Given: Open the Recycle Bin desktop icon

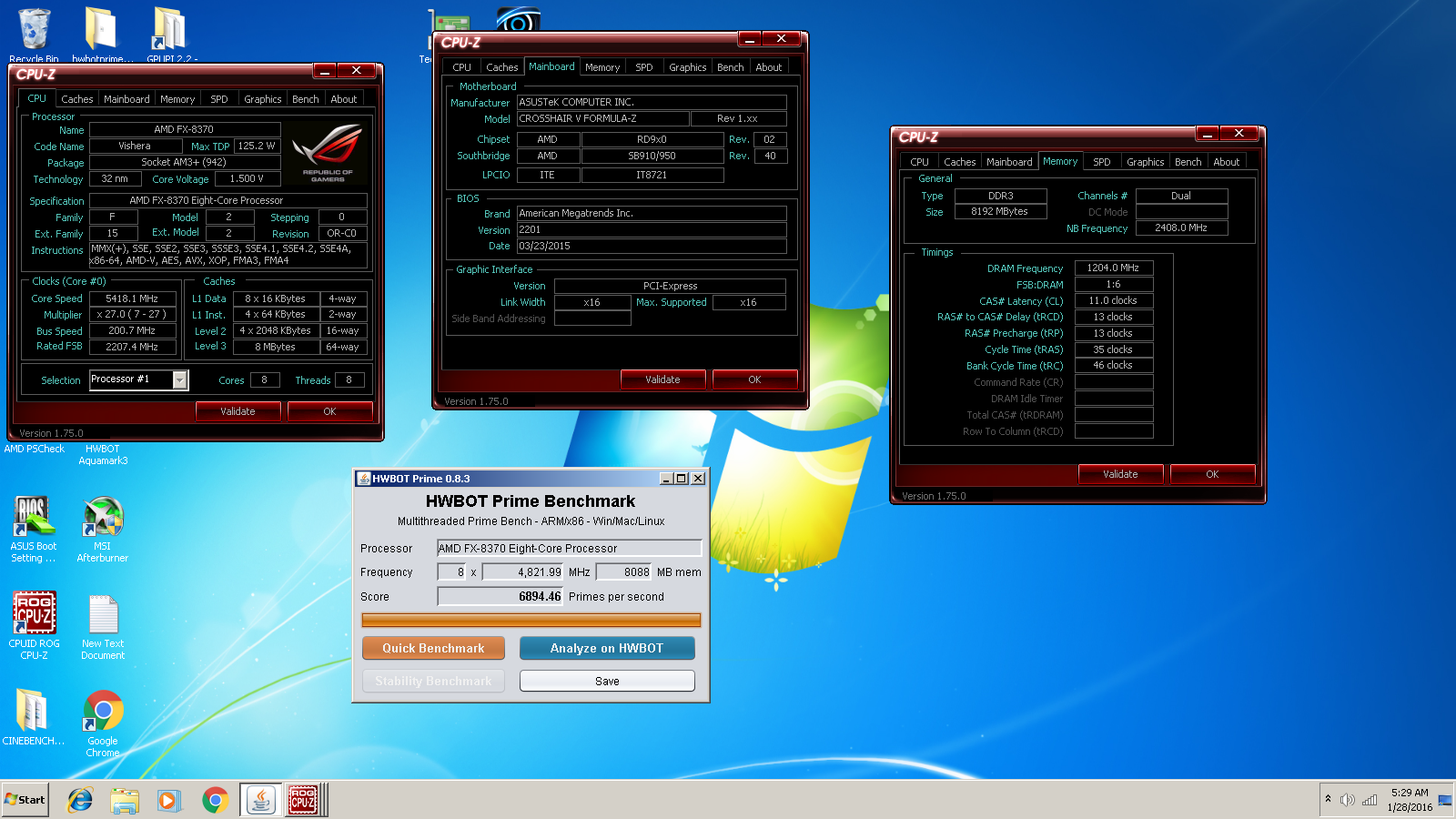Looking at the screenshot, I should 34,35.
